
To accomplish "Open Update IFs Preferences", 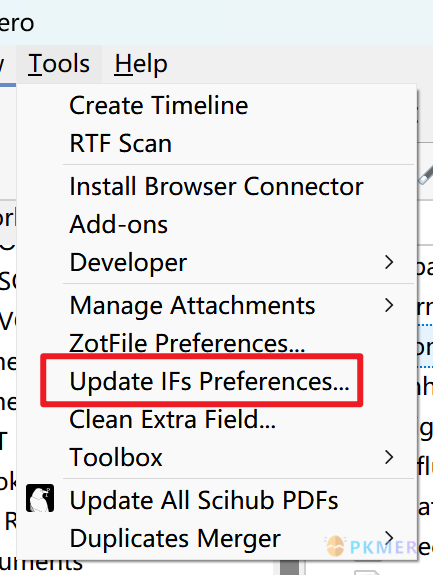I will pyautogui.click(x=209, y=381).
